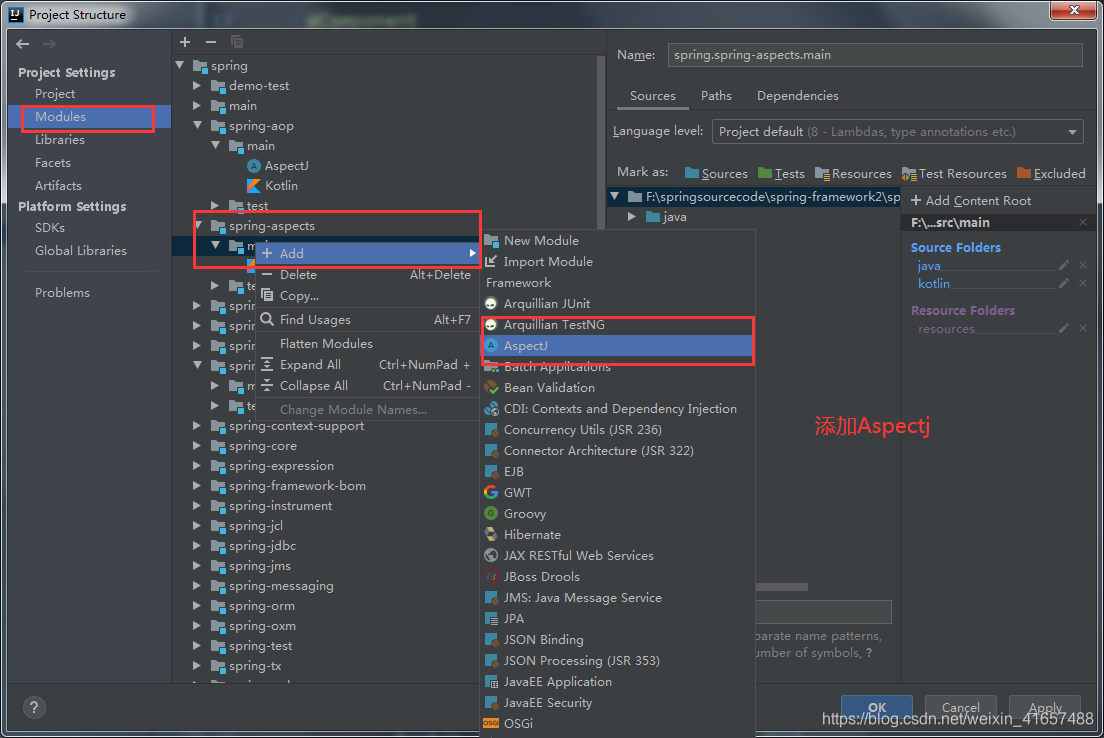Screen dimensions: 1104x738
Task: Expand the spring-core module node
Action: click(x=197, y=446)
